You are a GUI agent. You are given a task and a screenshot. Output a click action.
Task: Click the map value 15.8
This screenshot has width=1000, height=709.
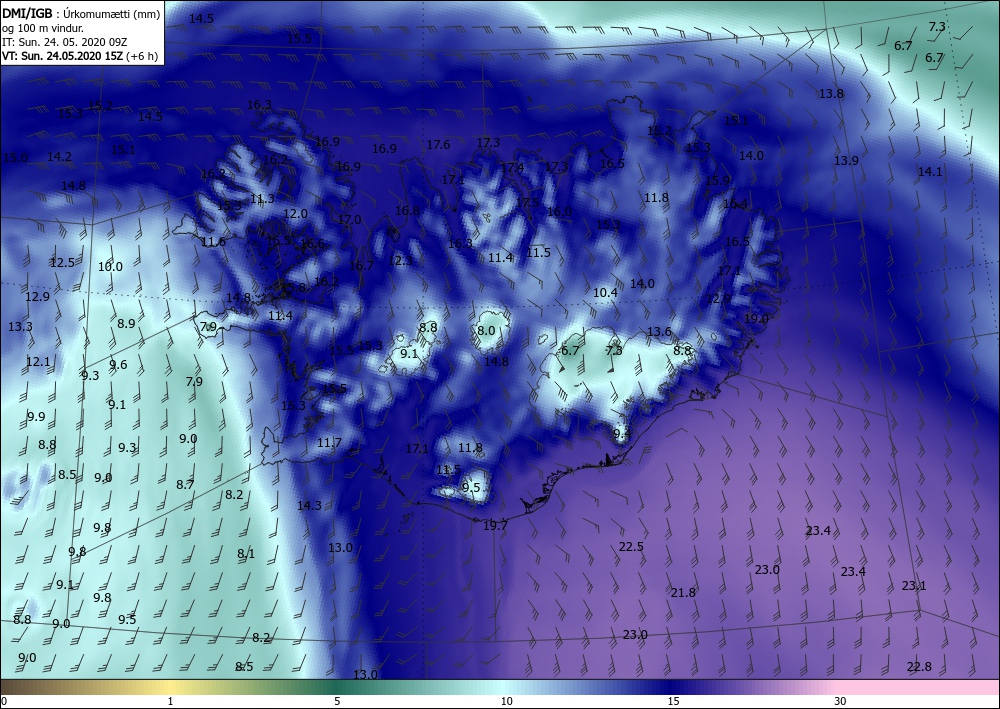(293, 288)
